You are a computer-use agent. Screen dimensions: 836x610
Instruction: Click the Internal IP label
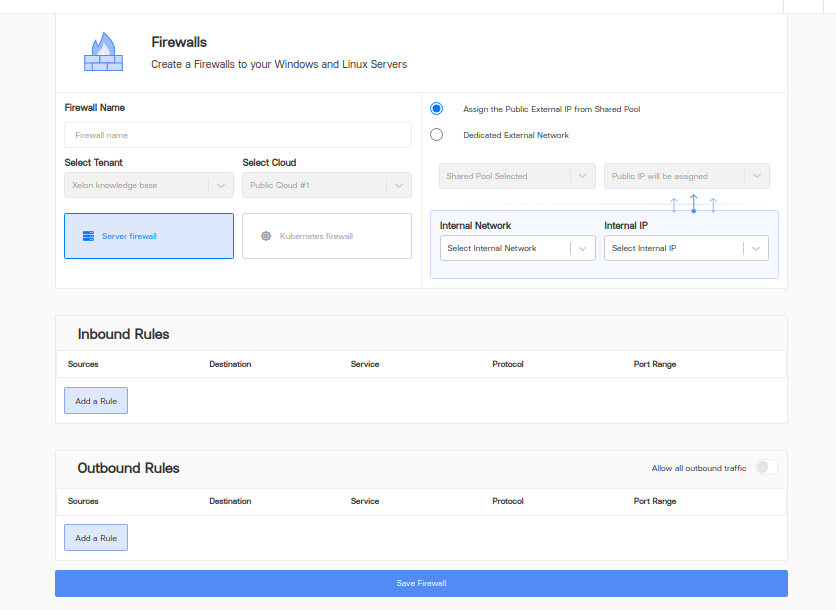(x=626, y=226)
